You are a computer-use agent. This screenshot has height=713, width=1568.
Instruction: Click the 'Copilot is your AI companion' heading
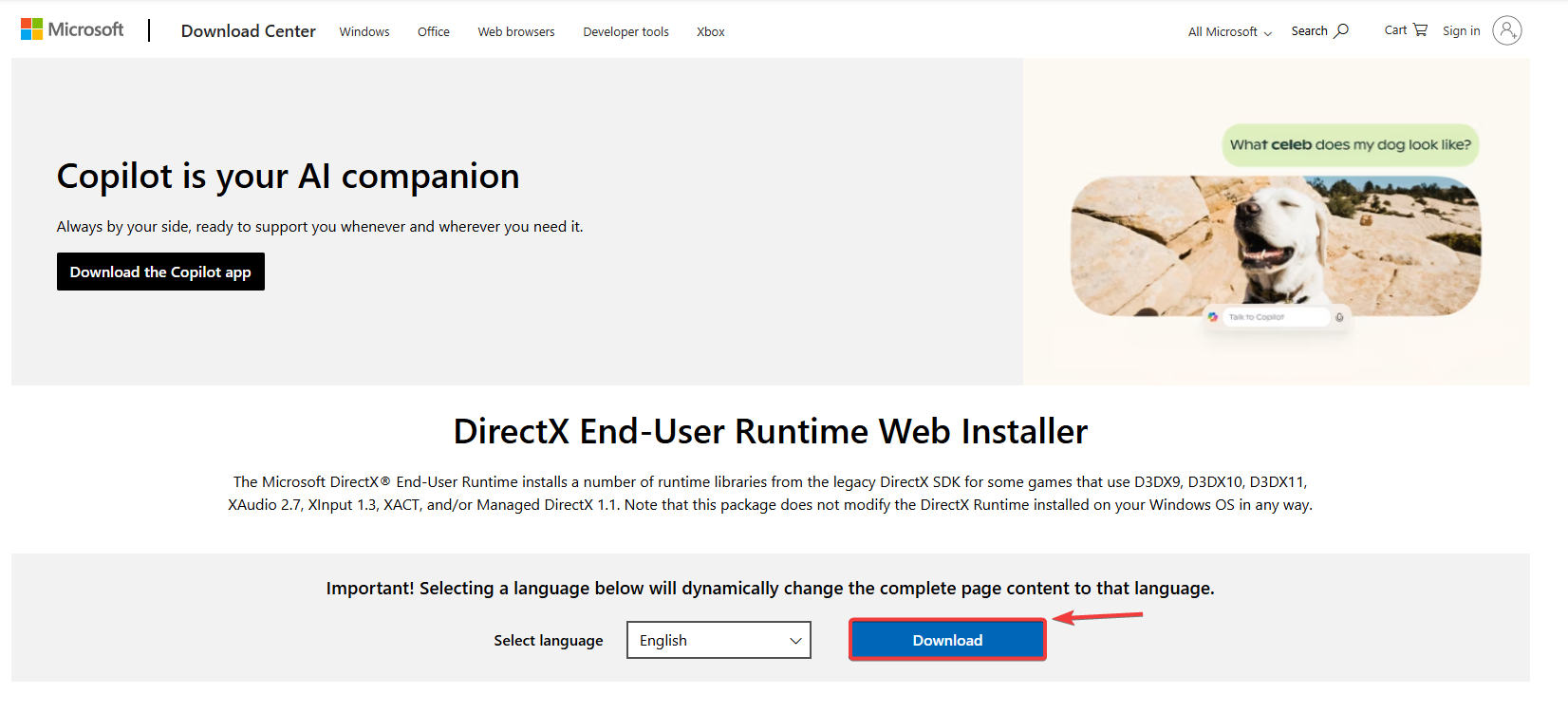click(x=289, y=177)
